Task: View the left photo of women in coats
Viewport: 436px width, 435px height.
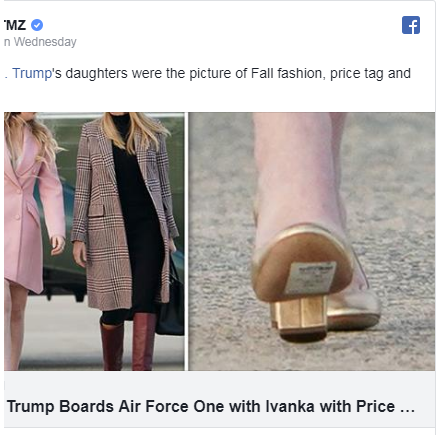Action: (94, 241)
